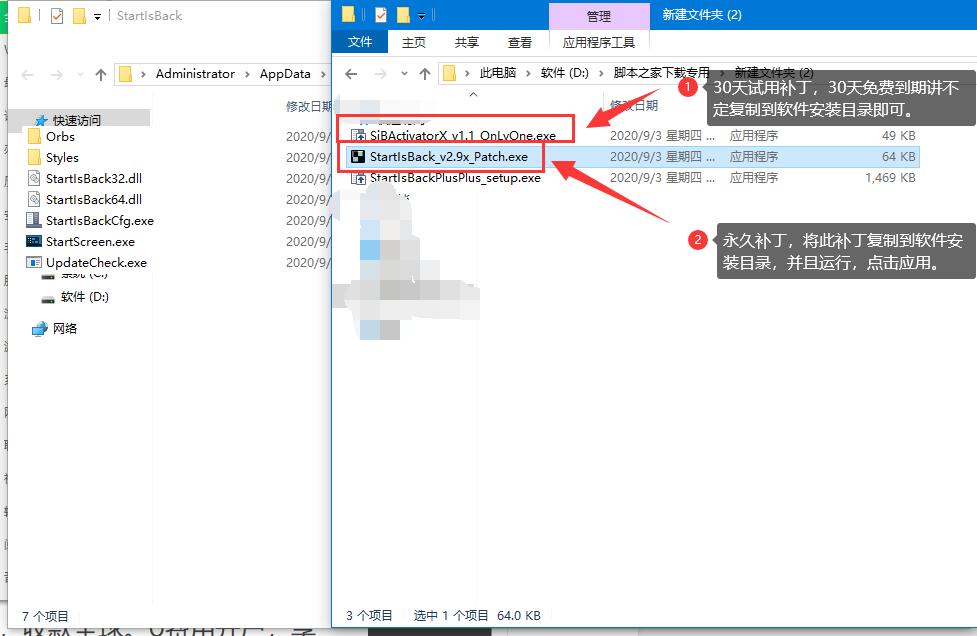The height and width of the screenshot is (636, 977).
Task: Click the 此电脑 breadcrumb segment
Action: click(498, 73)
